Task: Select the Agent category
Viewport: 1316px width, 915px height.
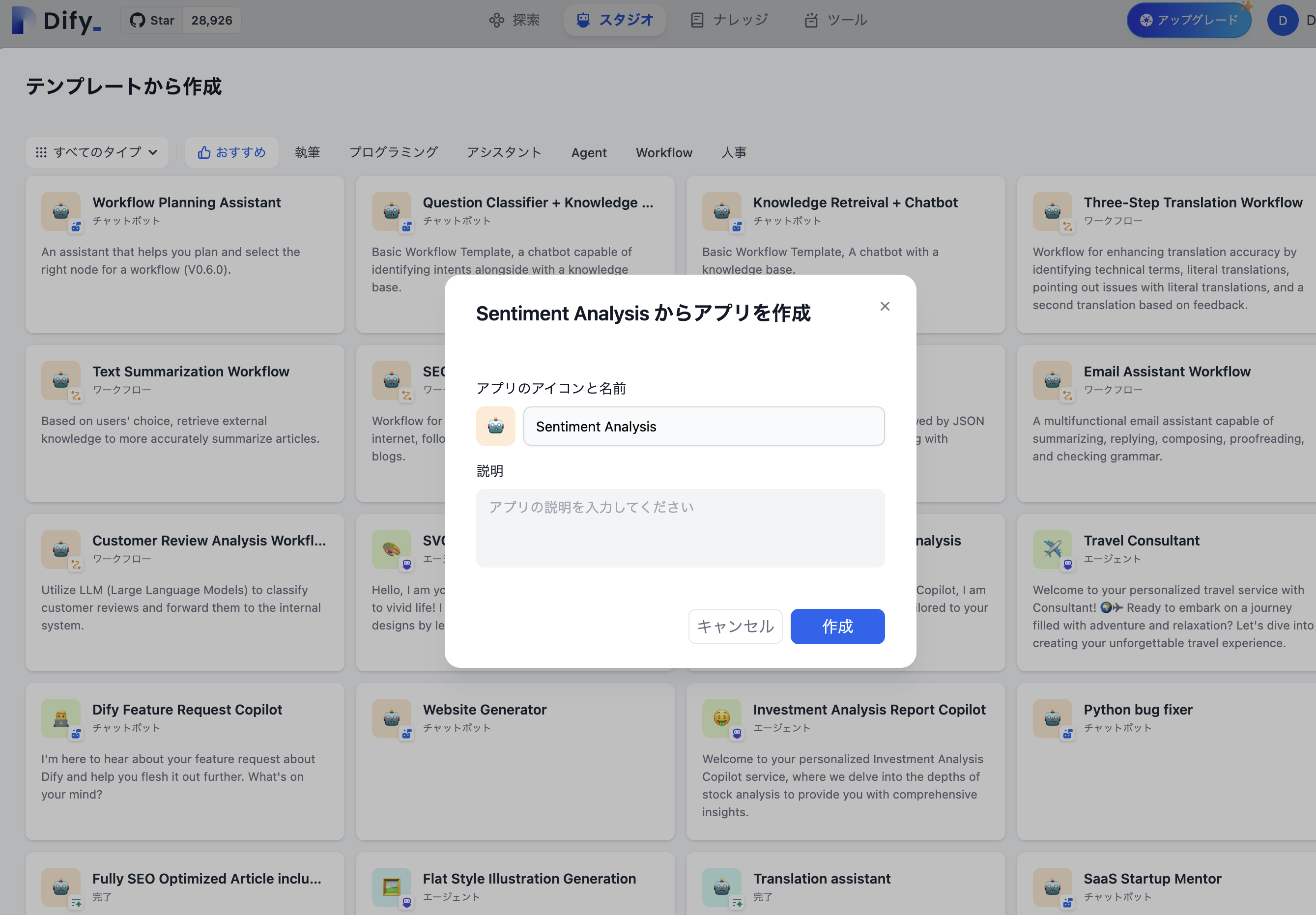Action: pyautogui.click(x=589, y=152)
